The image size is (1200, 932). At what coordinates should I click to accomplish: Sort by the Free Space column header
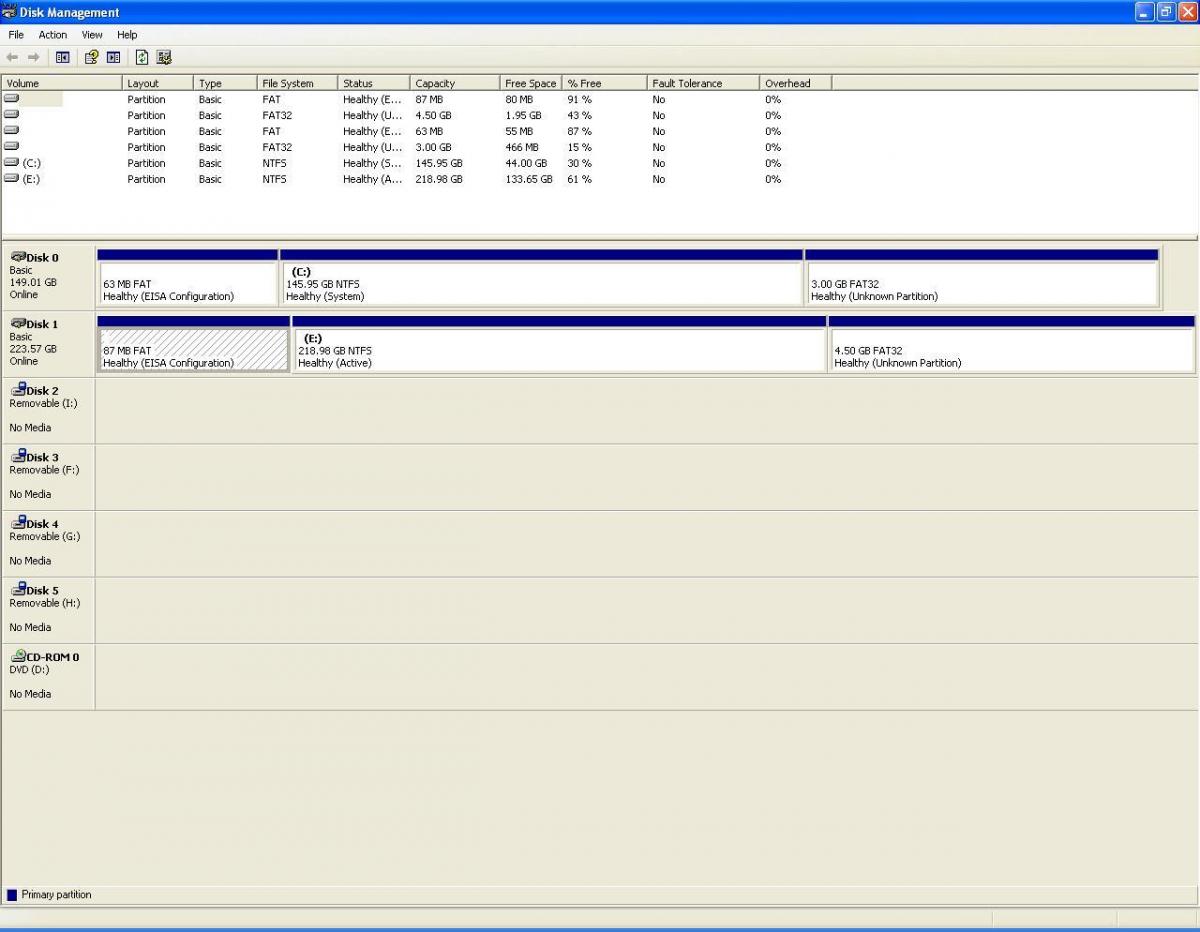(531, 83)
